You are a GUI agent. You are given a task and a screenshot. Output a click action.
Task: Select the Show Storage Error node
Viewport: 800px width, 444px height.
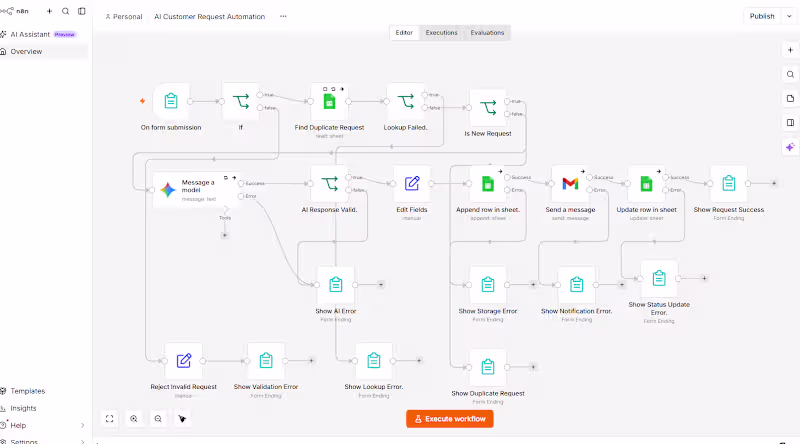tap(488, 284)
